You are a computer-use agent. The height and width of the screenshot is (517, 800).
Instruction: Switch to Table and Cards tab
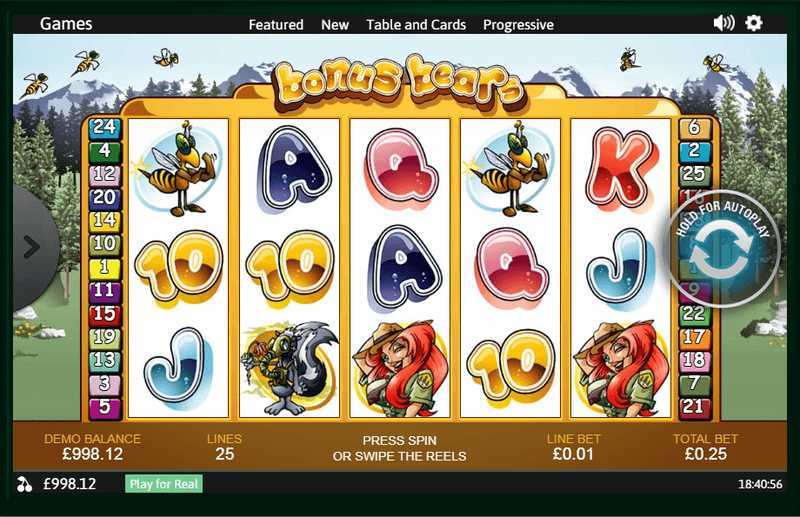416,24
